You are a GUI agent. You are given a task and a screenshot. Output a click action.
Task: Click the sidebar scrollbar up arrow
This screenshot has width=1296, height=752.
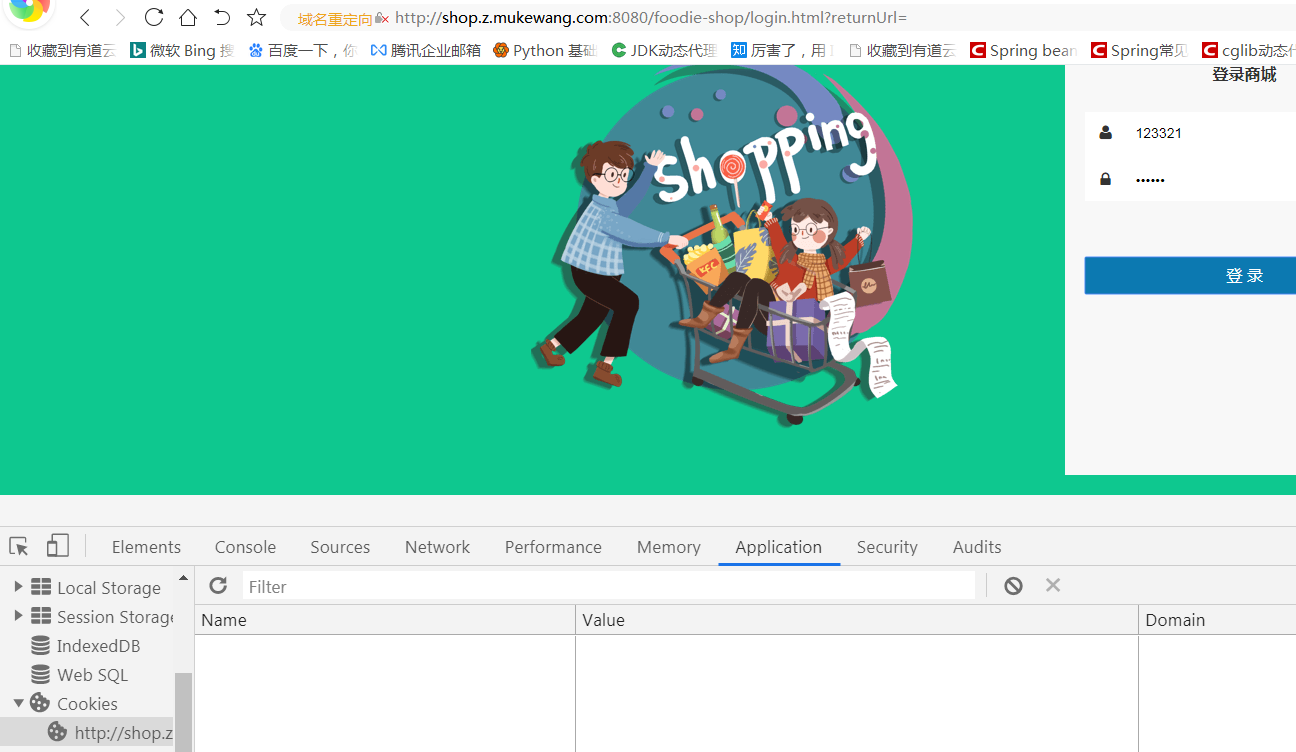[x=183, y=578]
